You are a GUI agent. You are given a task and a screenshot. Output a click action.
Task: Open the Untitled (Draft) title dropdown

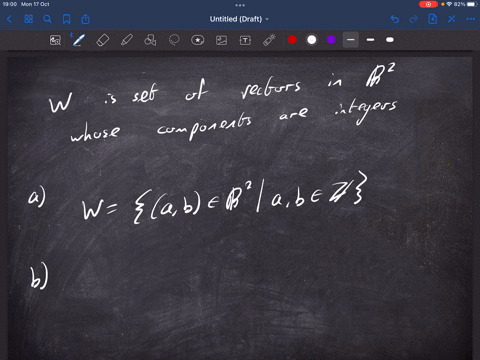click(x=239, y=19)
